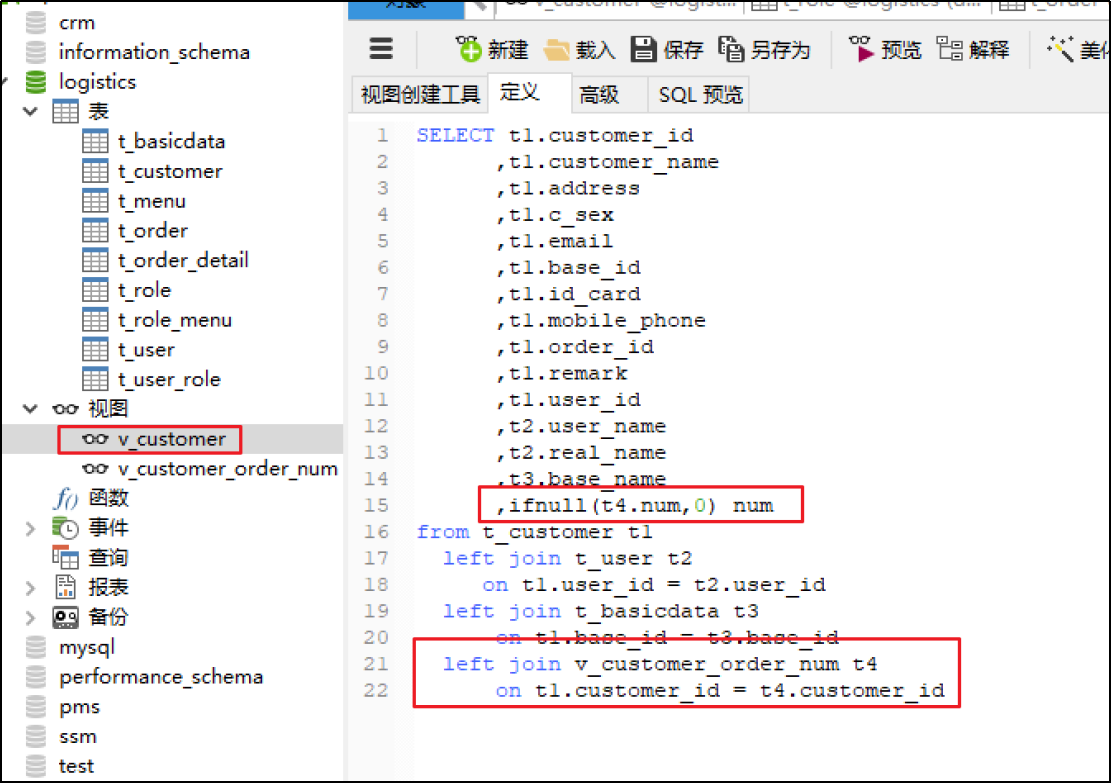
Task: Click the crm database cylinder icon
Action: click(x=36, y=23)
